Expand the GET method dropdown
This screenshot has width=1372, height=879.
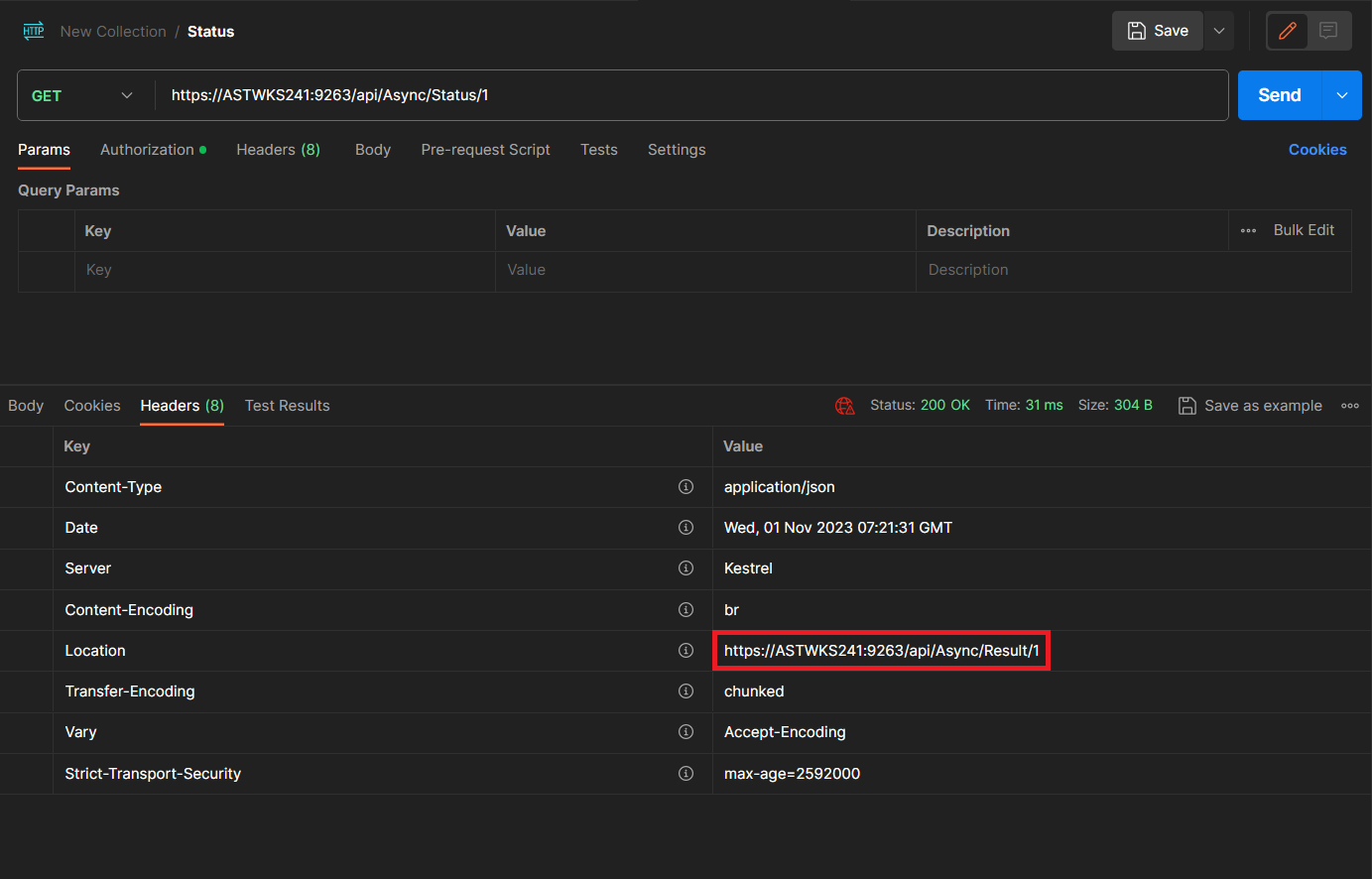(85, 95)
